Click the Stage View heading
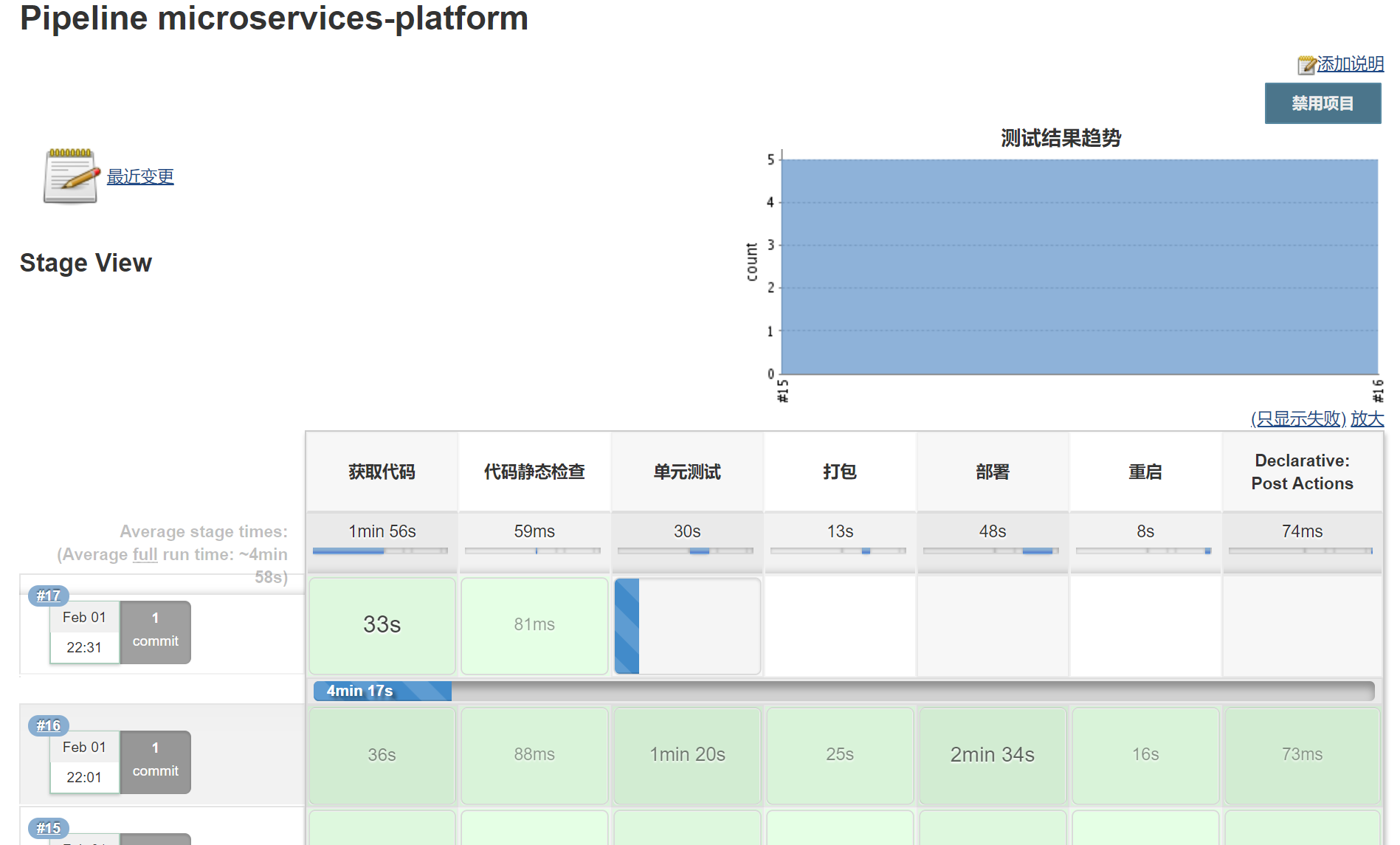 point(86,263)
